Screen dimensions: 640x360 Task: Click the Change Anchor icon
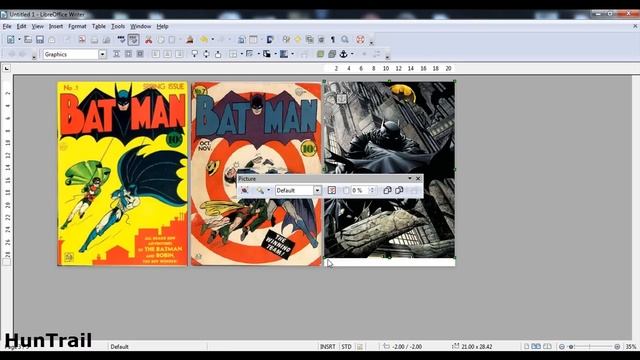(344, 54)
